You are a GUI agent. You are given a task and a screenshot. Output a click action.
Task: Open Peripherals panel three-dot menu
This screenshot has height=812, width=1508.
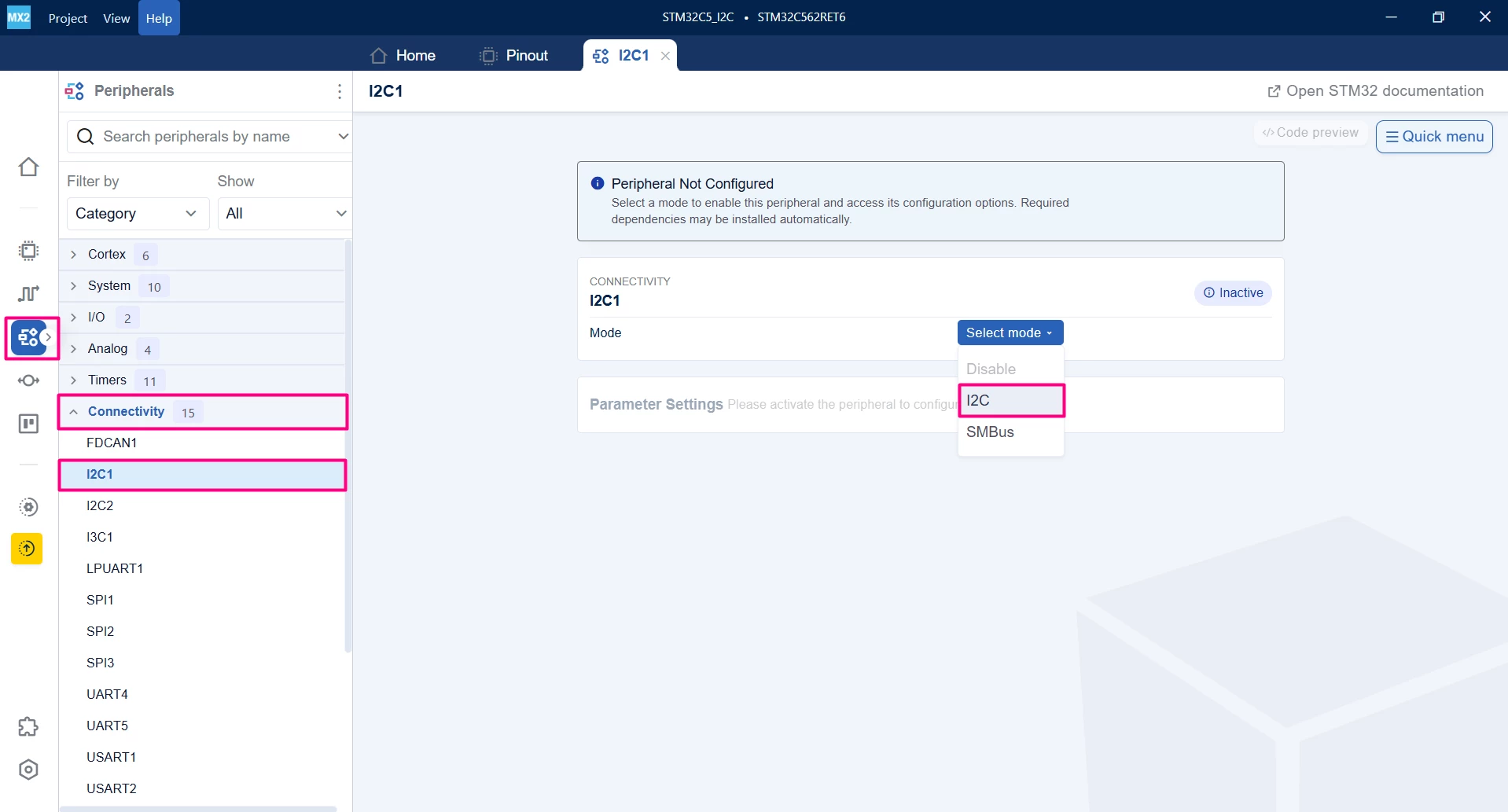click(340, 91)
